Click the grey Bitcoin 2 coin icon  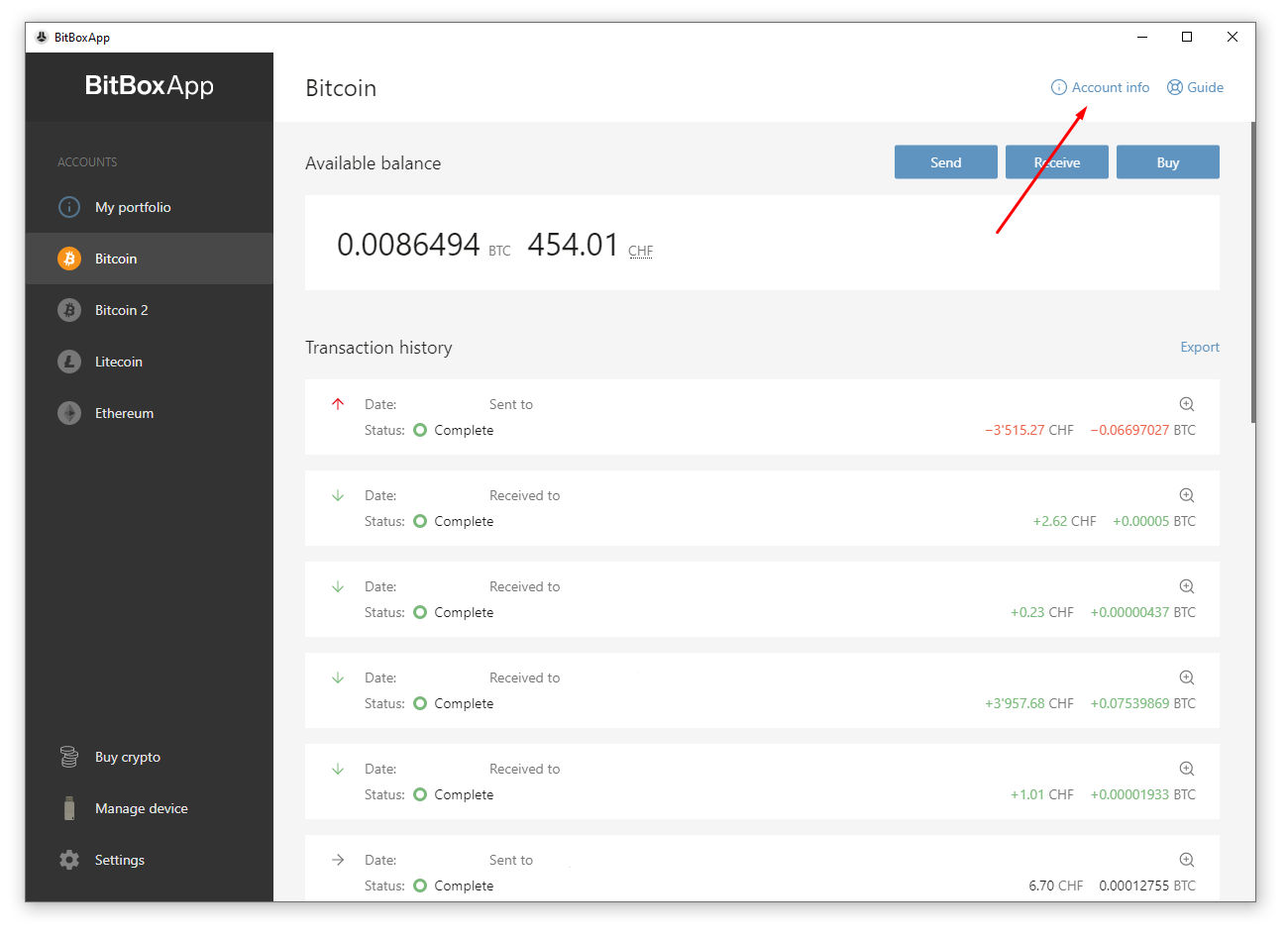(69, 310)
